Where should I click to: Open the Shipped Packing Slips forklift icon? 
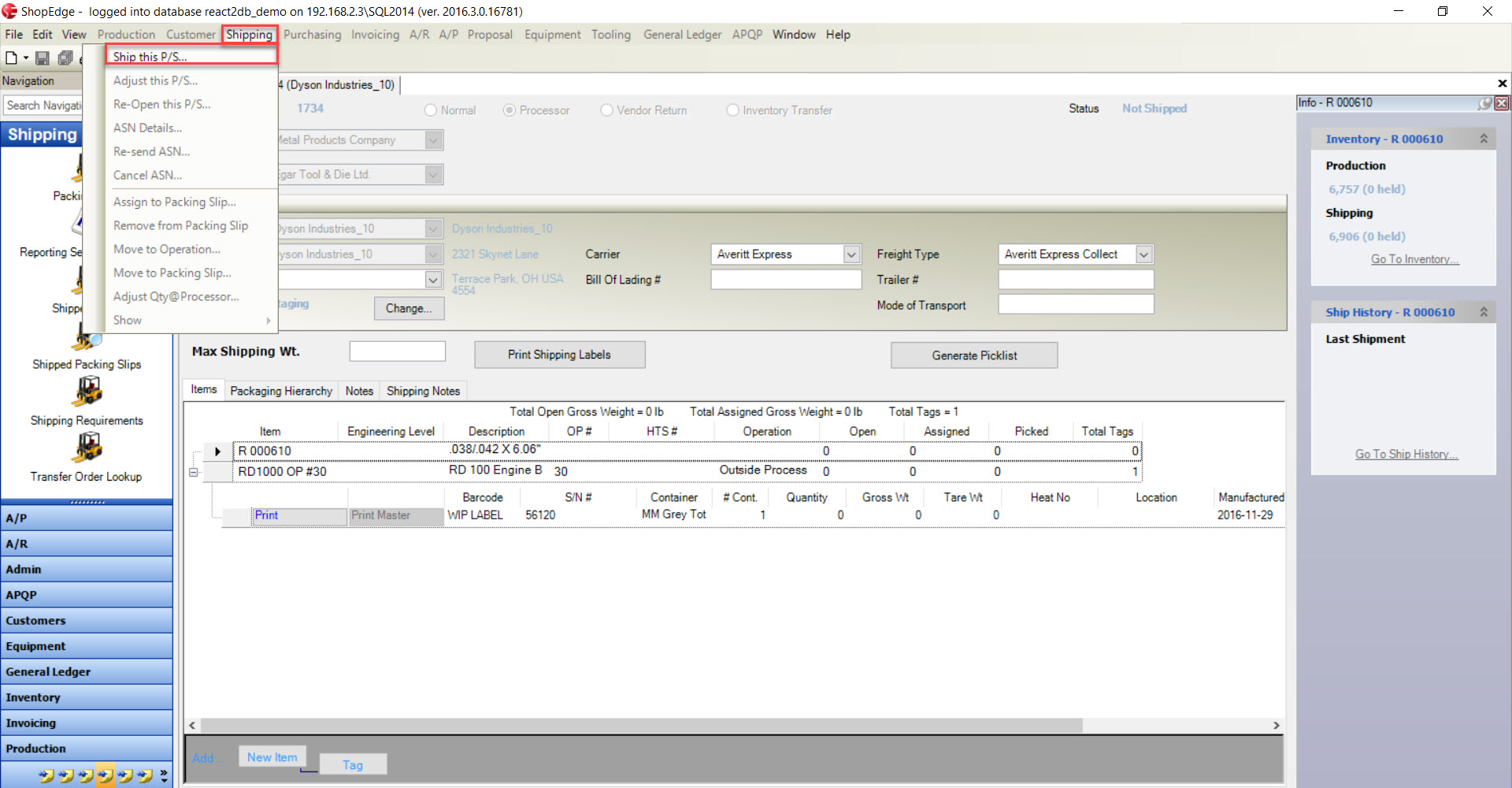coord(87,340)
